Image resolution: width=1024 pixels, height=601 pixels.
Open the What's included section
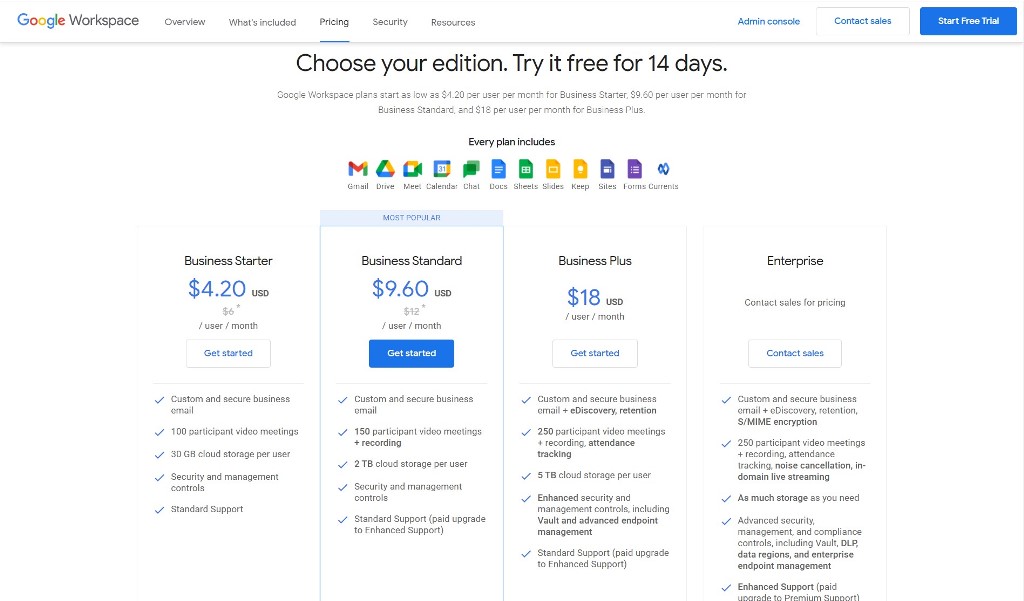[x=262, y=22]
